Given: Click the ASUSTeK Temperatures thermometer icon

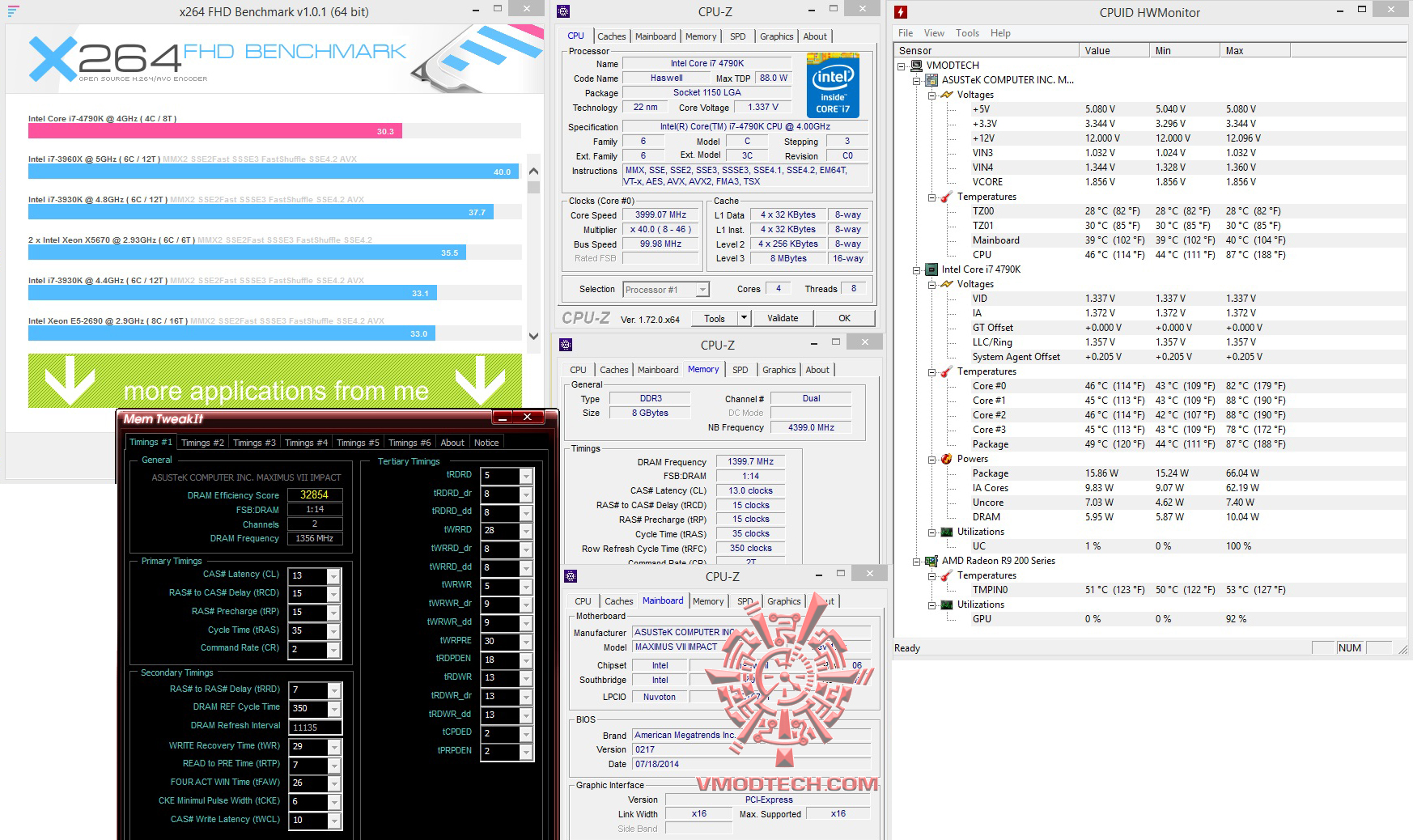Looking at the screenshot, I should (x=947, y=197).
